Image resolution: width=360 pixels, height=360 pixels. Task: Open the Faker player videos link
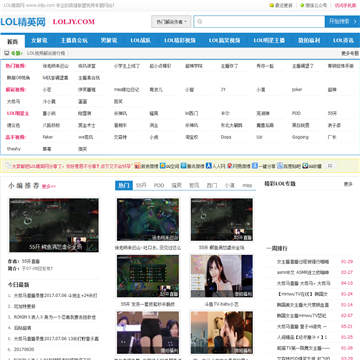[x=48, y=137]
